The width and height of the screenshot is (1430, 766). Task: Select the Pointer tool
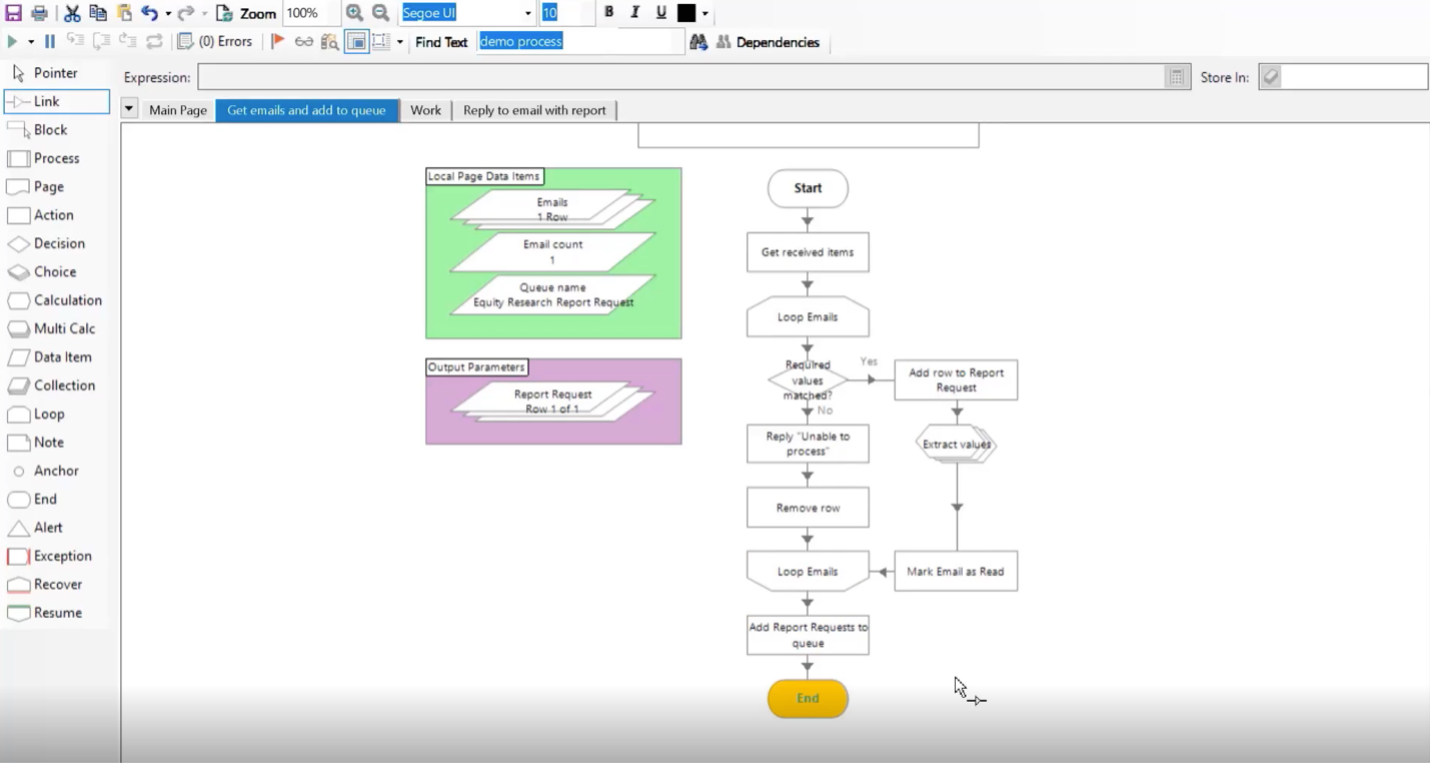[x=56, y=73]
